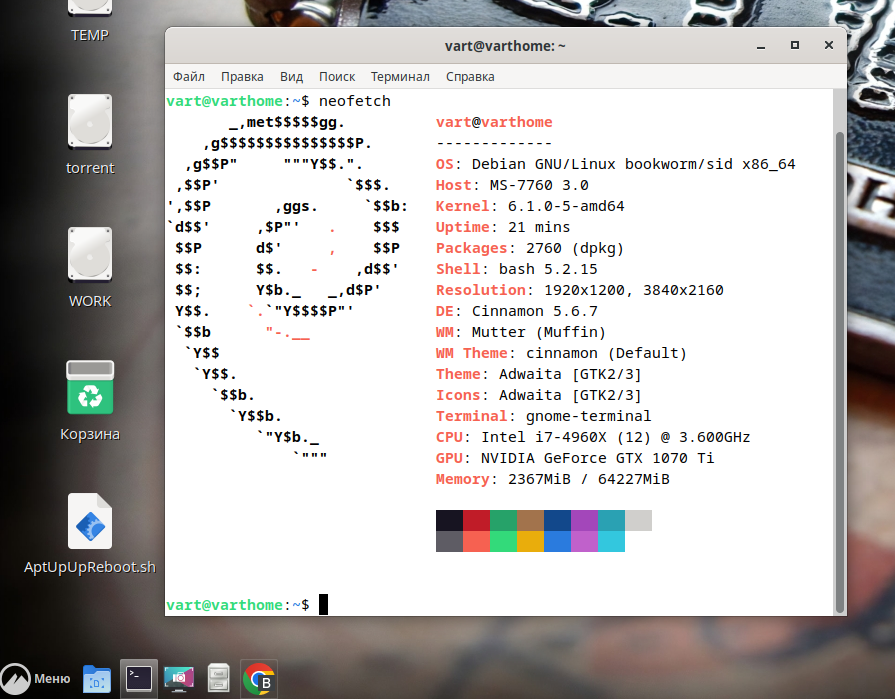This screenshot has width=895, height=699.
Task: Click the WM line Mutter (Muffin)
Action: (x=521, y=332)
